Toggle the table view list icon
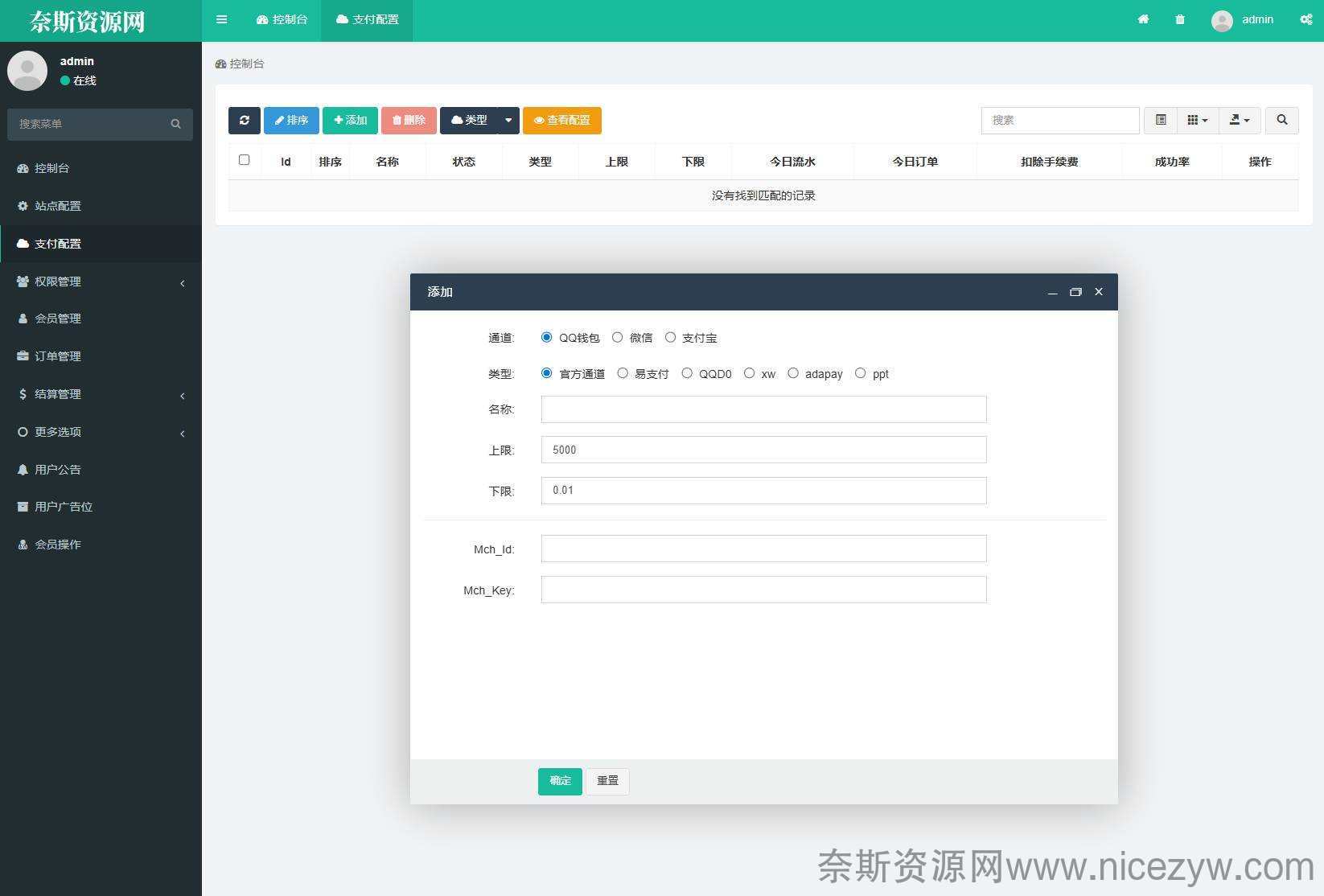This screenshot has width=1324, height=896. pyautogui.click(x=1161, y=120)
